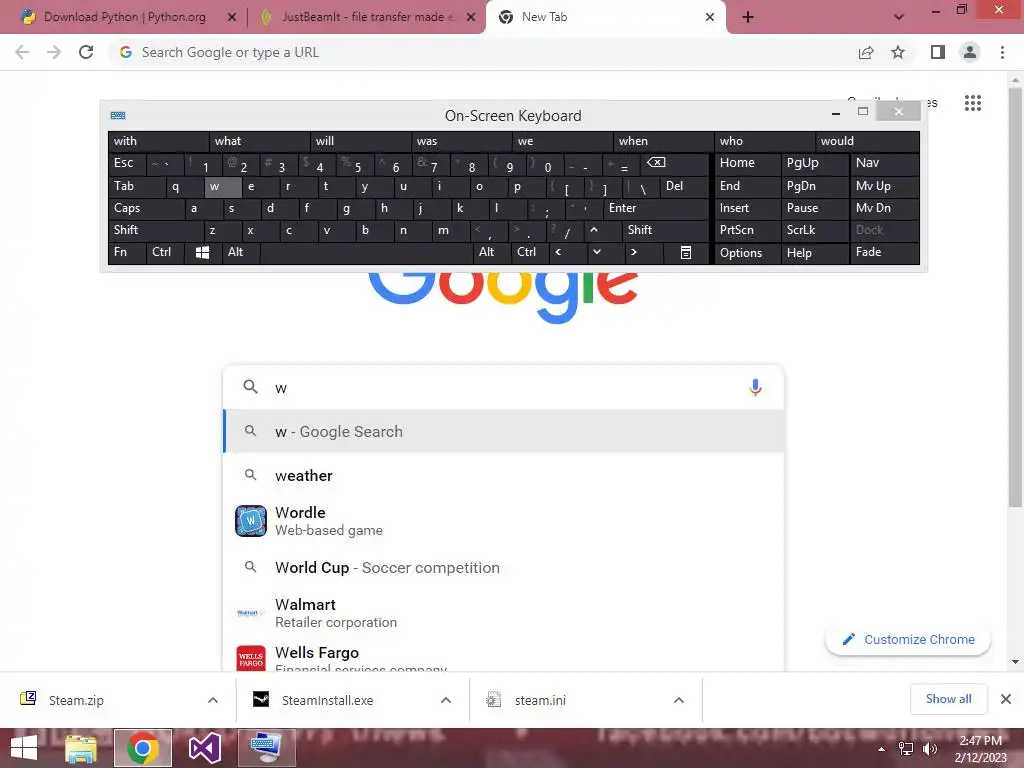The height and width of the screenshot is (768, 1024).
Task: Reload the page with the refresh icon
Action: tap(86, 52)
